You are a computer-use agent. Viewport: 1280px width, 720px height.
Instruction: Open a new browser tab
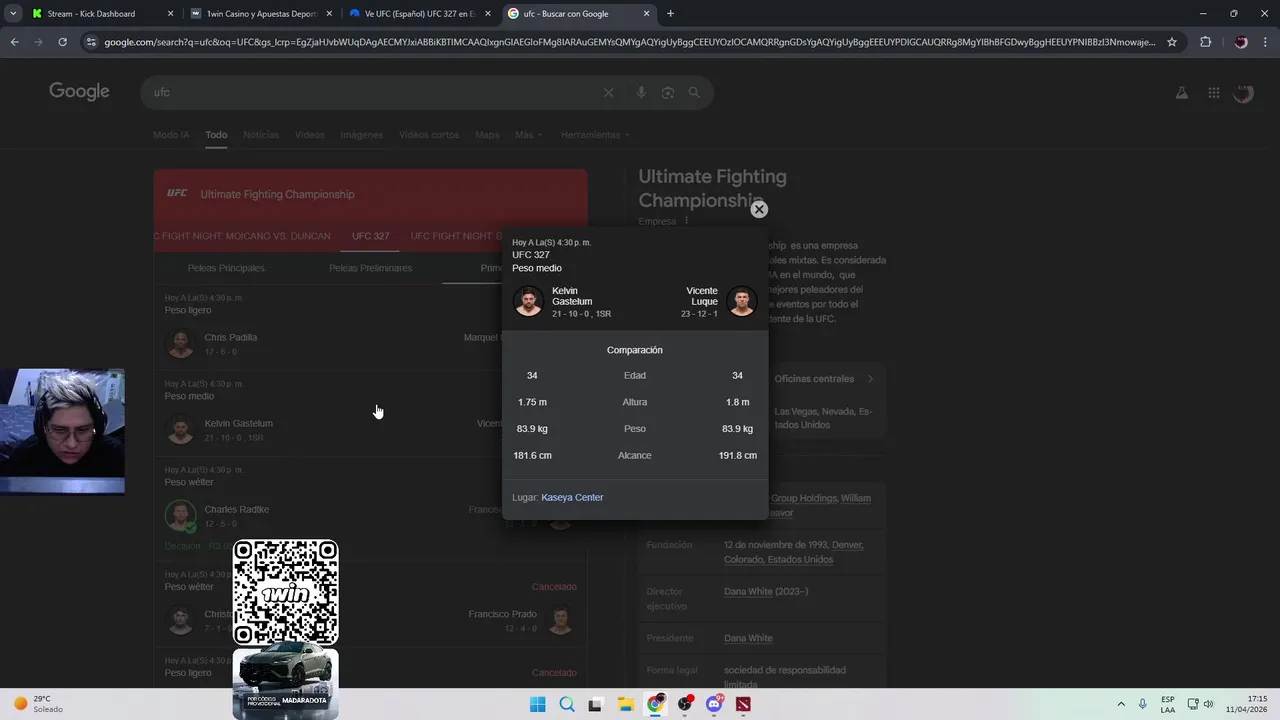tap(670, 14)
